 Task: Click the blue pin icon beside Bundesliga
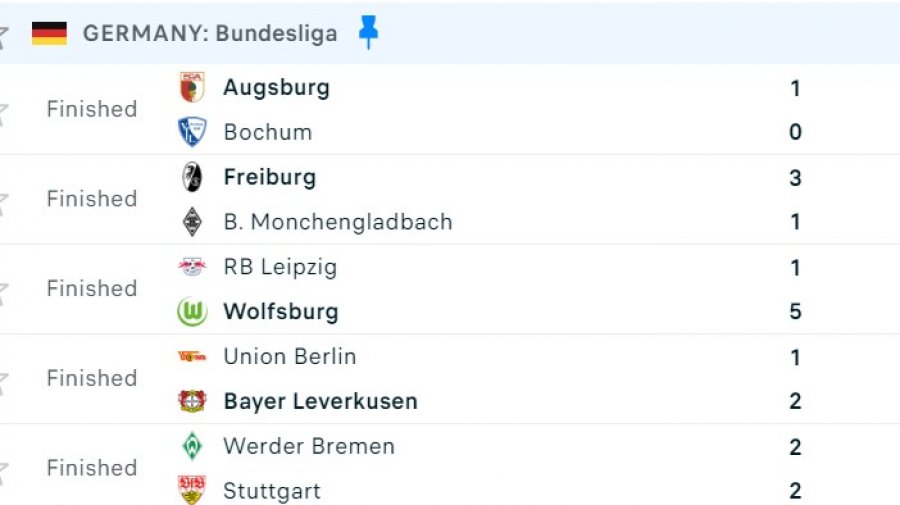pos(368,32)
